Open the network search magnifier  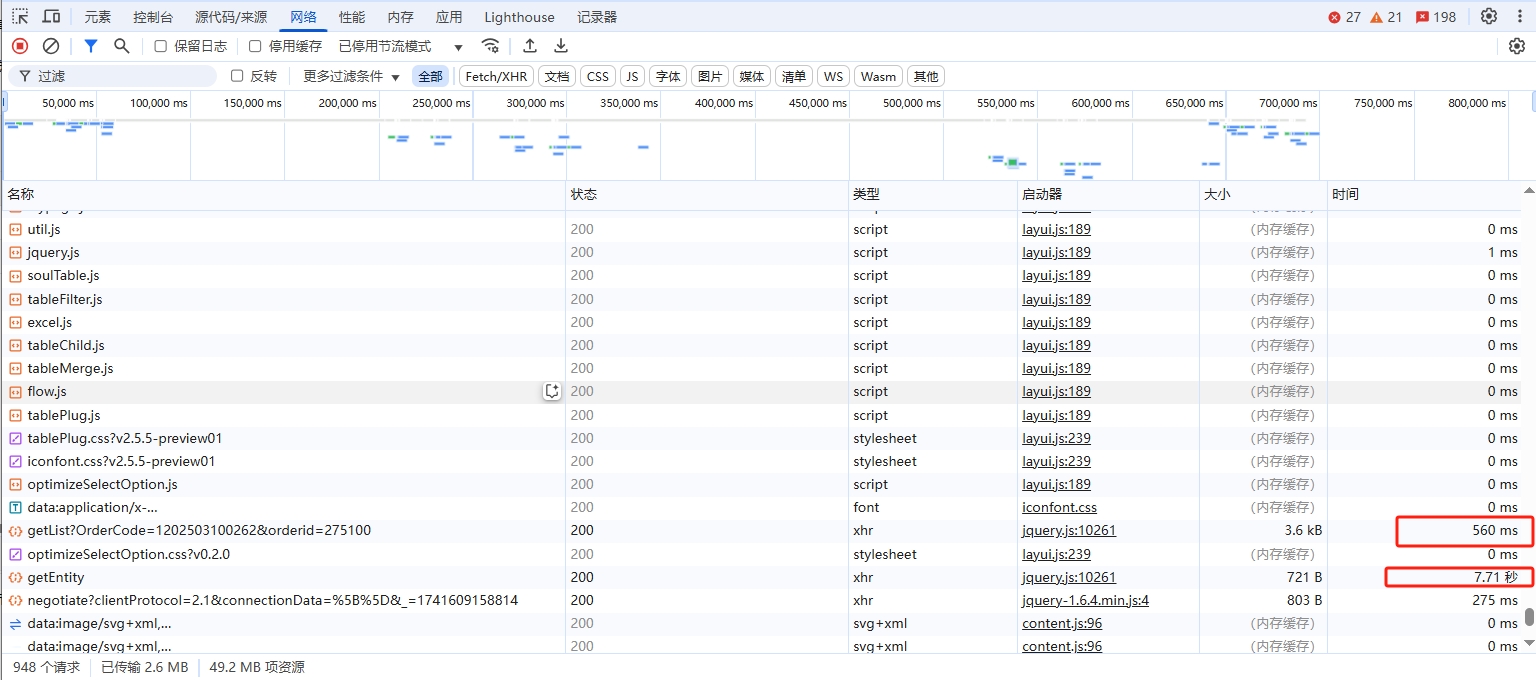coord(122,46)
